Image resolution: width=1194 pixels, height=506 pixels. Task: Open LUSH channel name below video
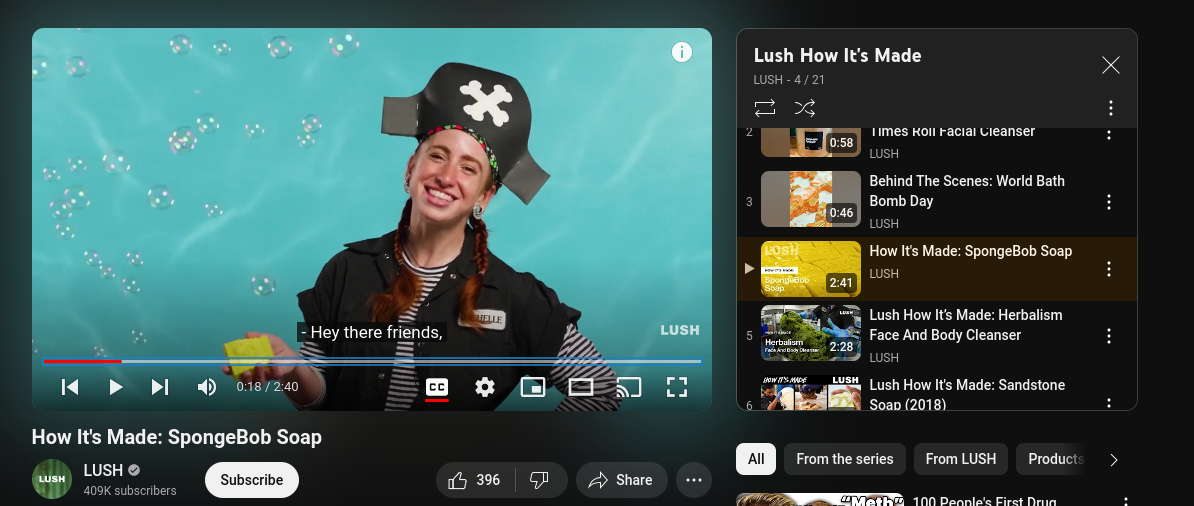(x=103, y=470)
